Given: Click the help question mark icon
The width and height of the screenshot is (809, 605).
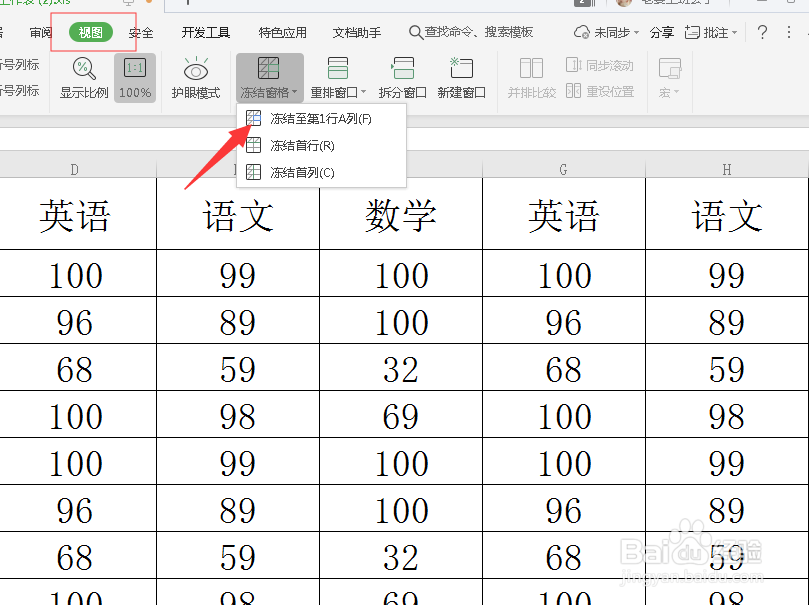Looking at the screenshot, I should pyautogui.click(x=762, y=32).
